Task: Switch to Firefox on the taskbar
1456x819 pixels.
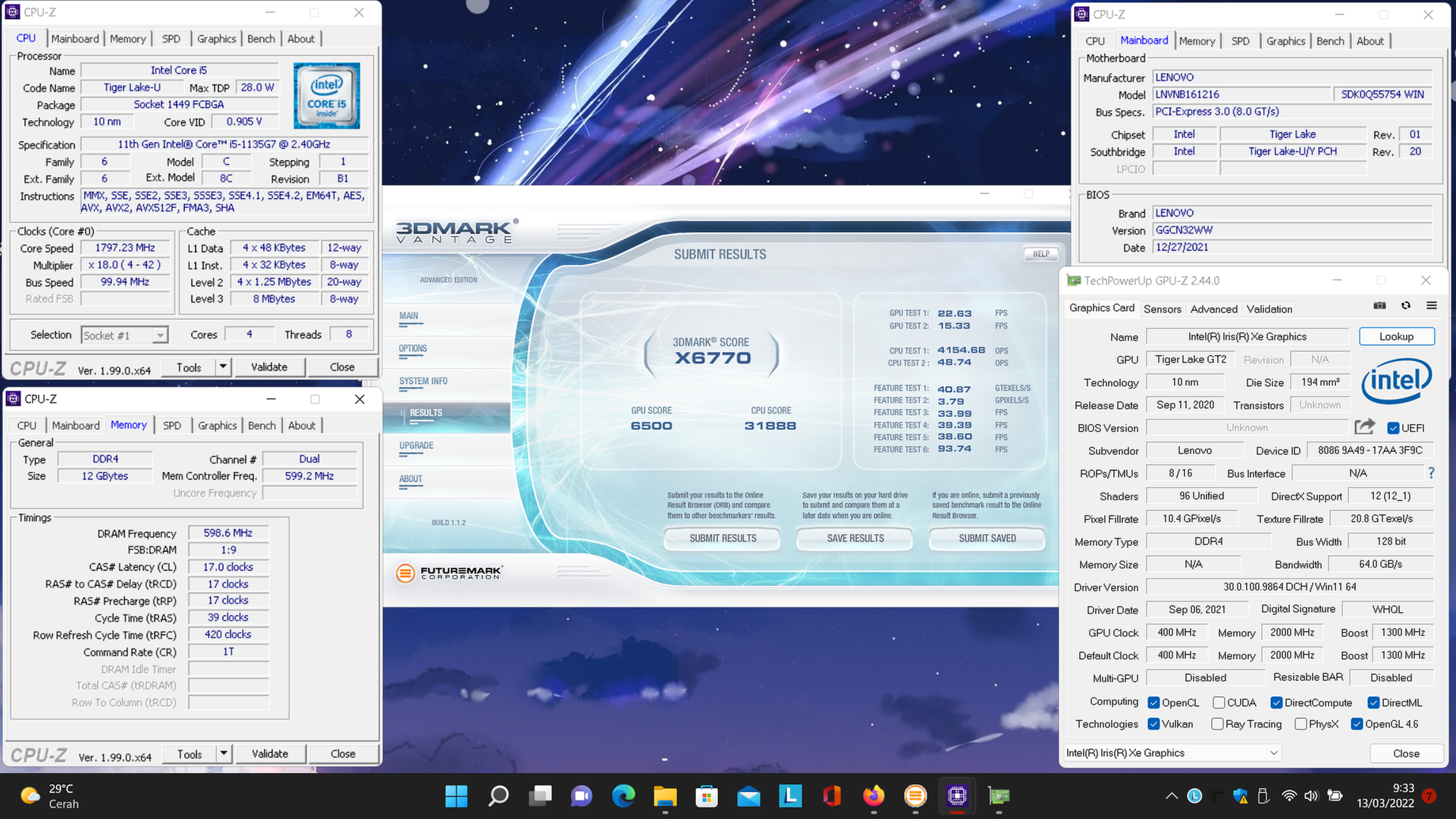Action: [x=874, y=796]
